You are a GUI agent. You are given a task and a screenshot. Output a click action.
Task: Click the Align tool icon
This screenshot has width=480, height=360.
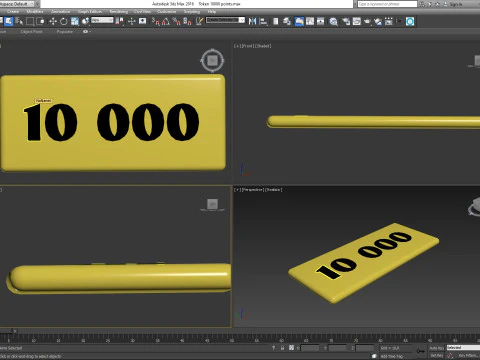263,21
